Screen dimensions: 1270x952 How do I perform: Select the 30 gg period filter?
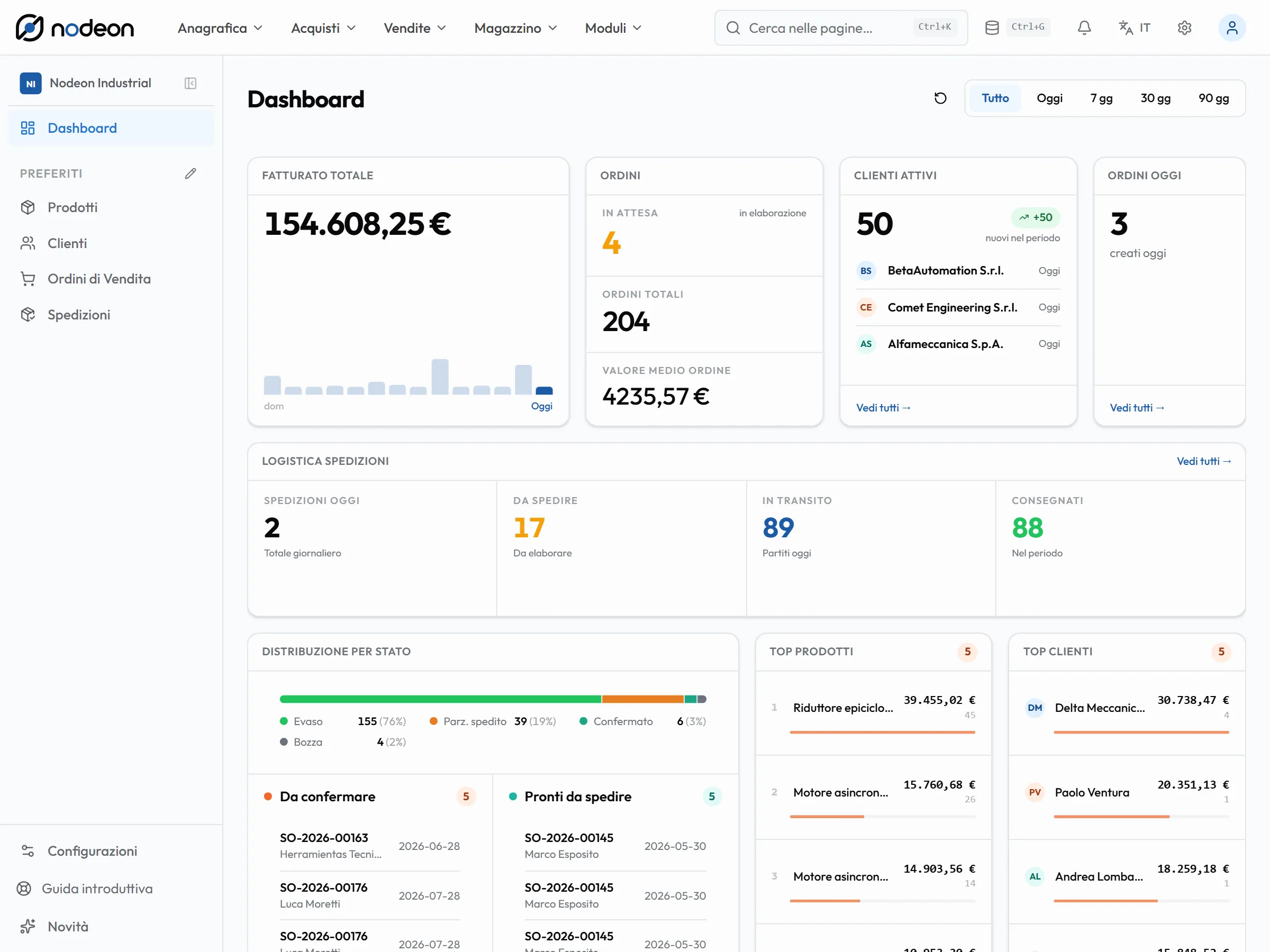point(1155,98)
